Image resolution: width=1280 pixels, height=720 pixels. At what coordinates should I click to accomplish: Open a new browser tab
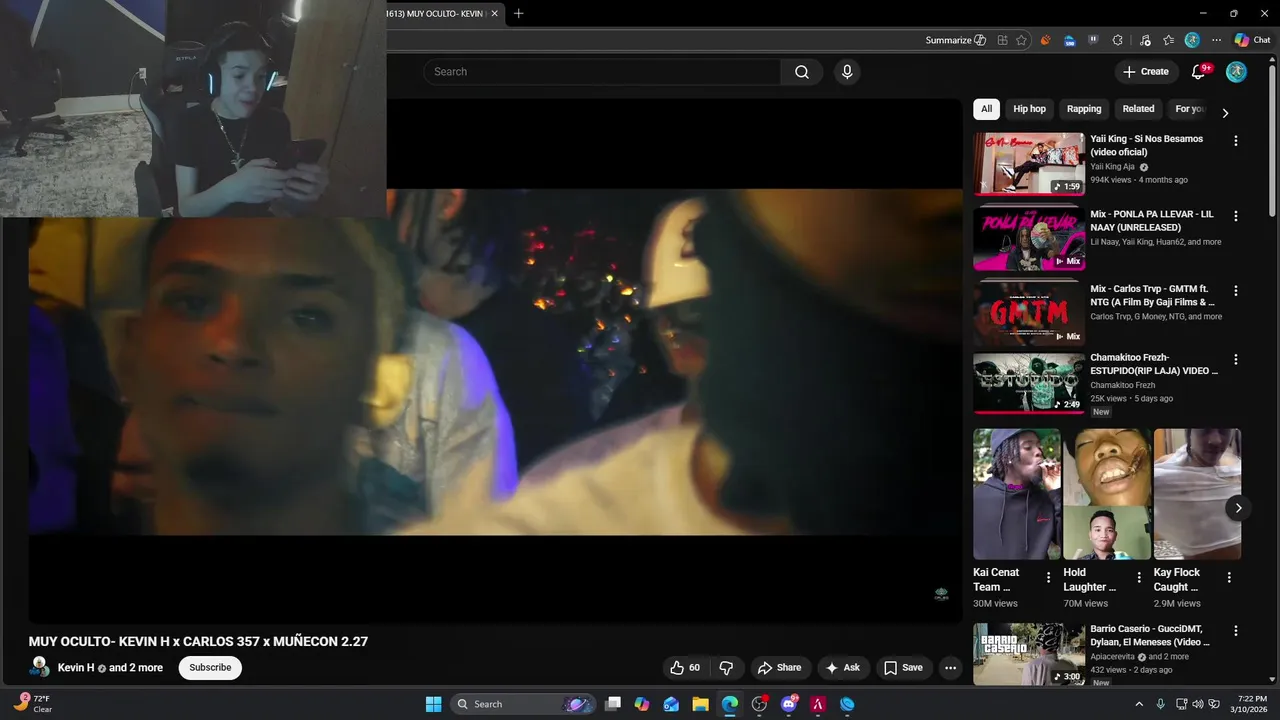[518, 14]
